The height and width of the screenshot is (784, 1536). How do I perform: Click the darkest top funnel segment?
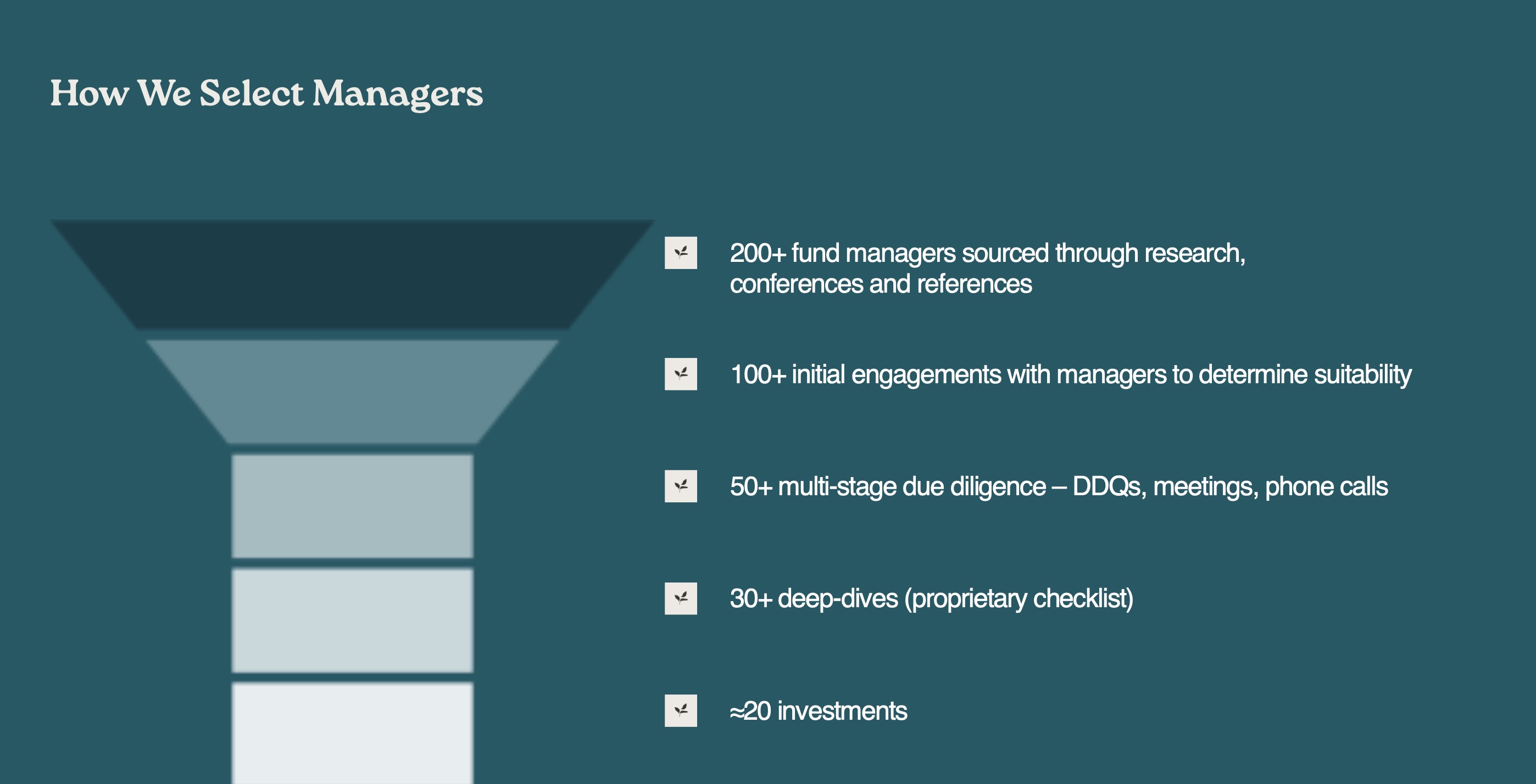coord(352,273)
